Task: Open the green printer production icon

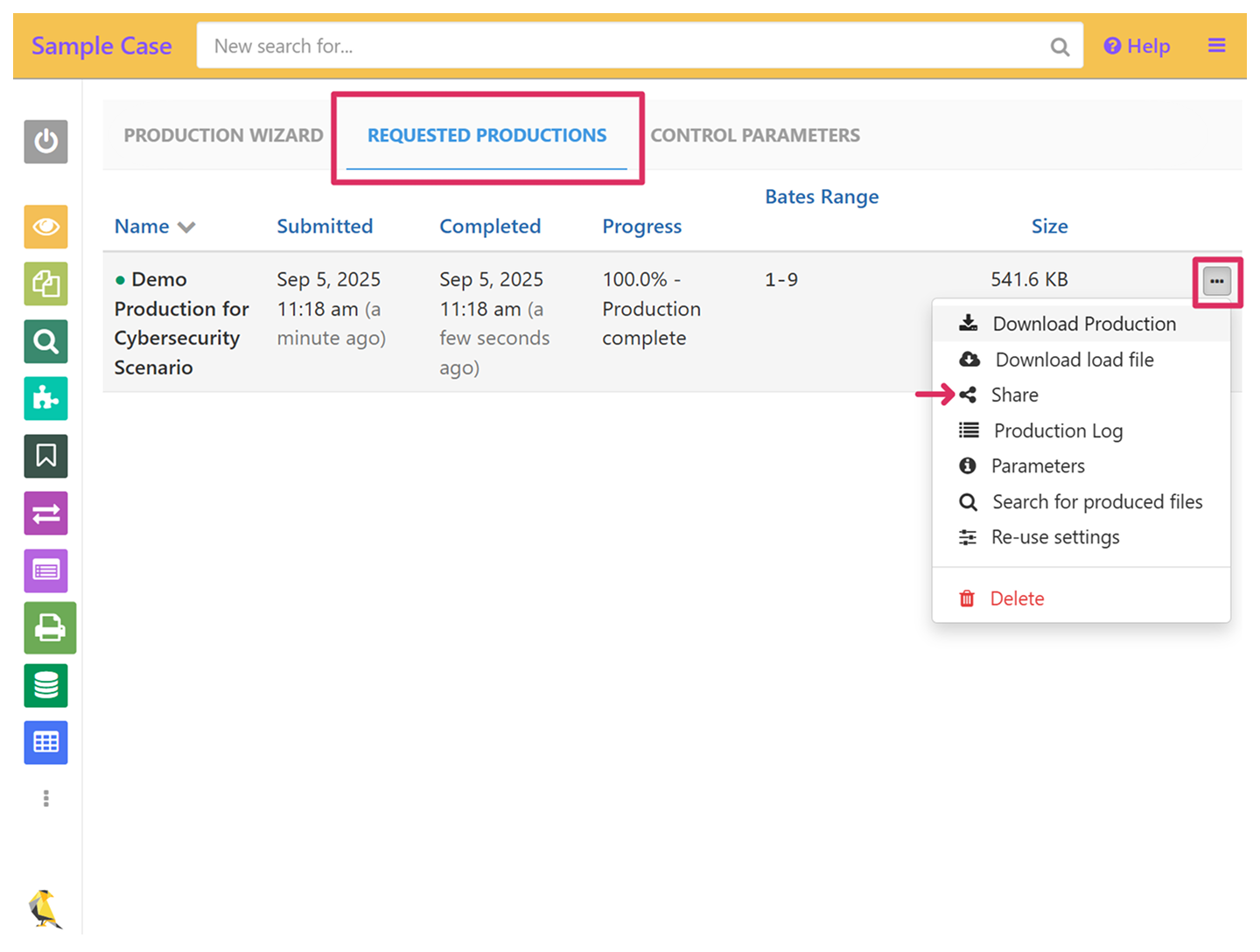Action: (x=49, y=627)
